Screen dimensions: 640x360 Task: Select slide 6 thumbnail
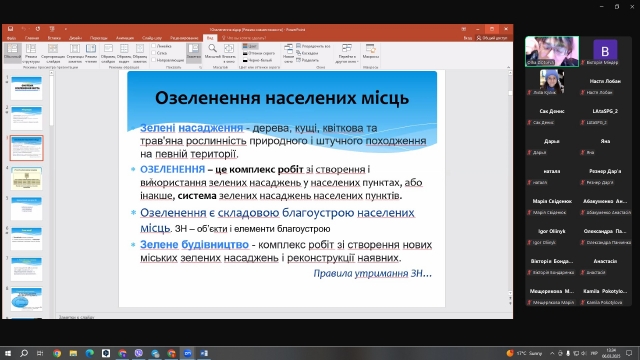tap(27, 239)
